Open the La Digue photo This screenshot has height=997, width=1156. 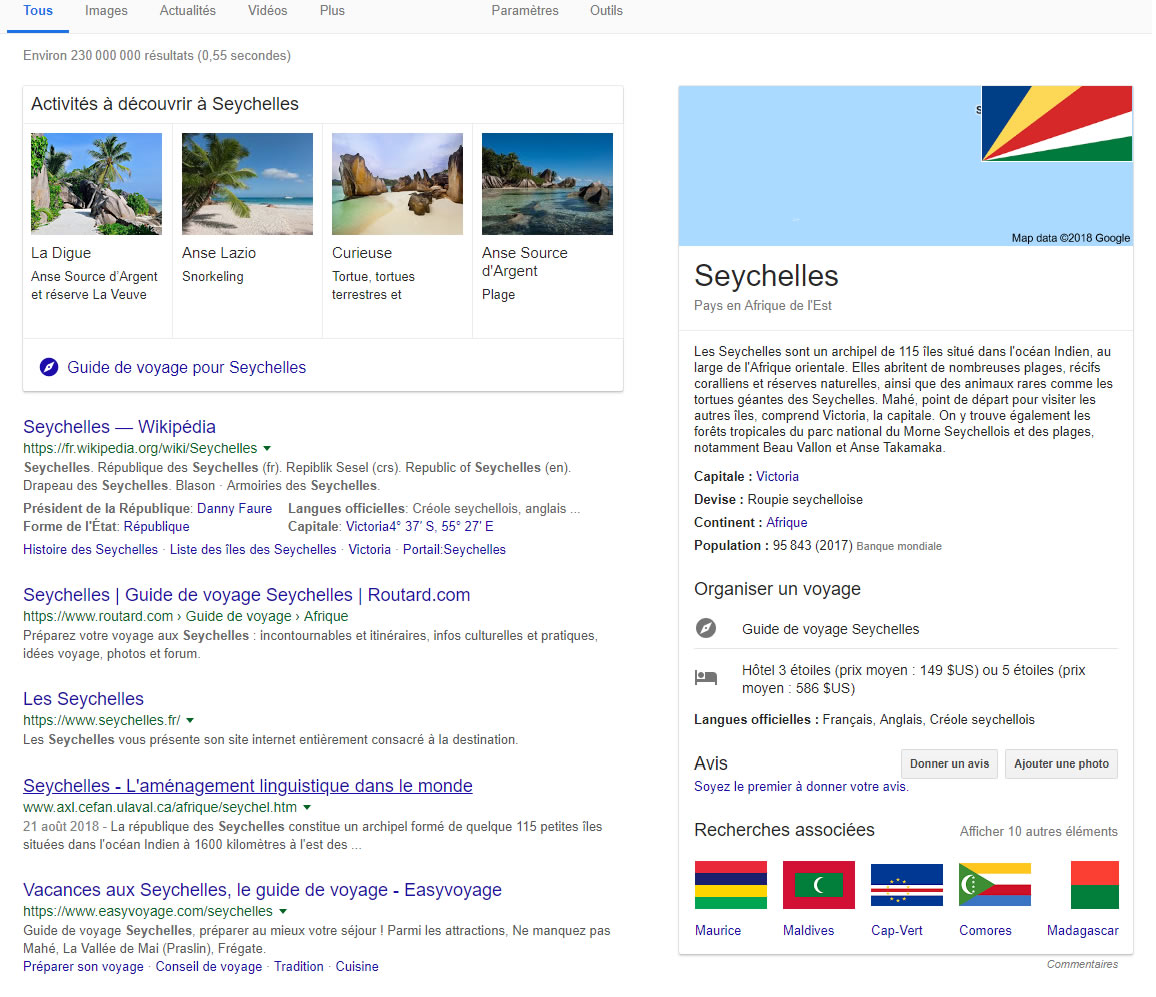click(97, 184)
